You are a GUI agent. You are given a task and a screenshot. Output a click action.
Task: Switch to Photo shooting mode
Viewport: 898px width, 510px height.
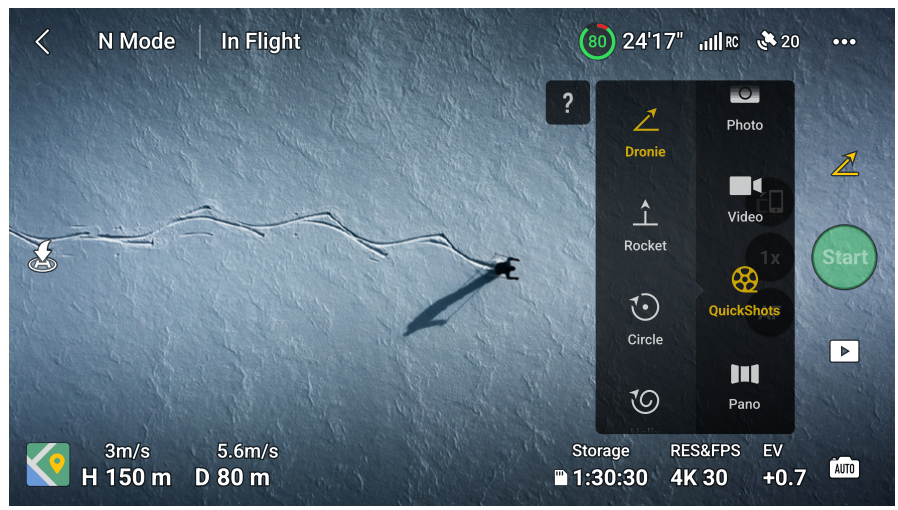tap(745, 109)
